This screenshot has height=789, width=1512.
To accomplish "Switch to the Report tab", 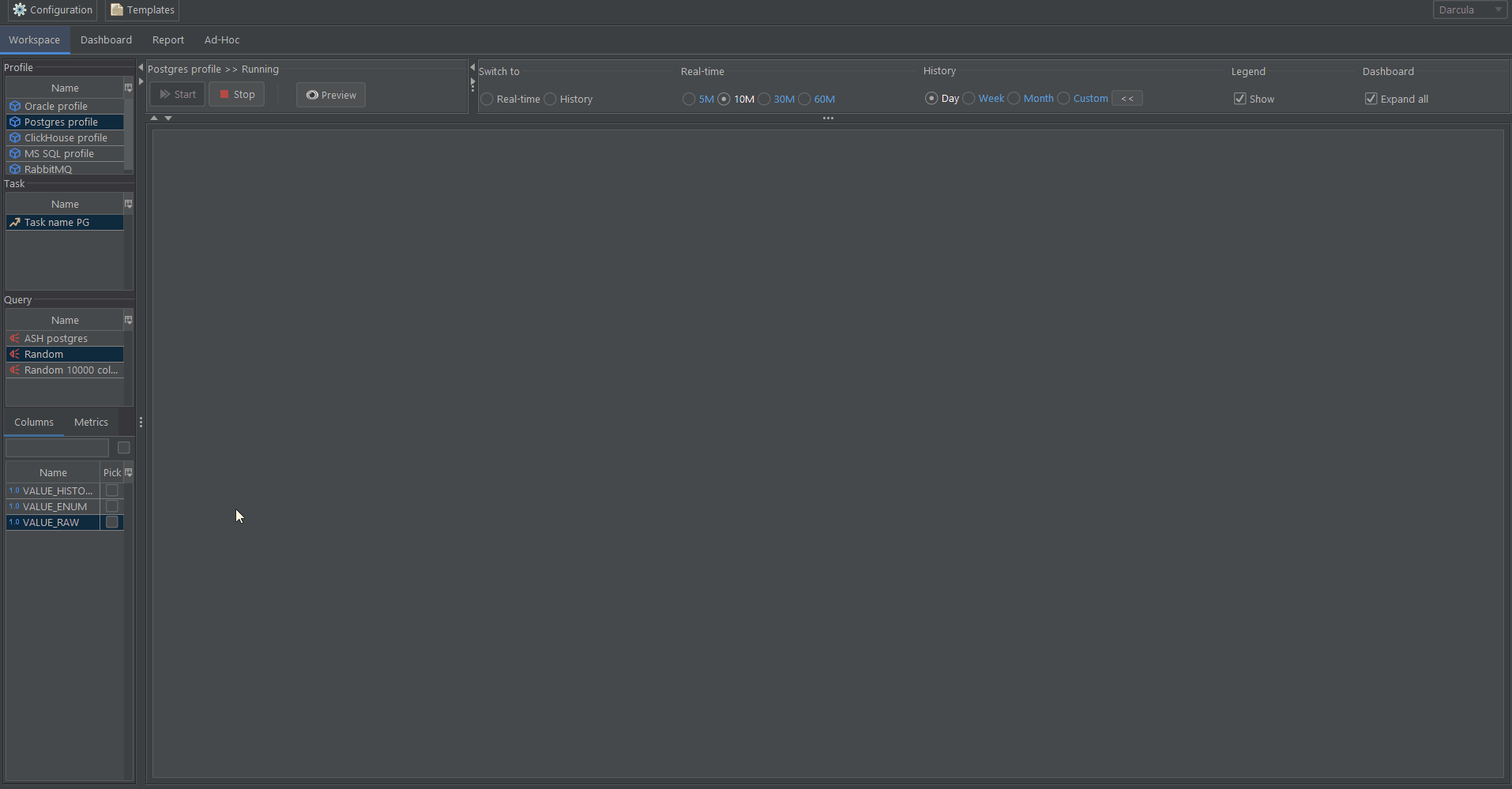I will pos(168,39).
